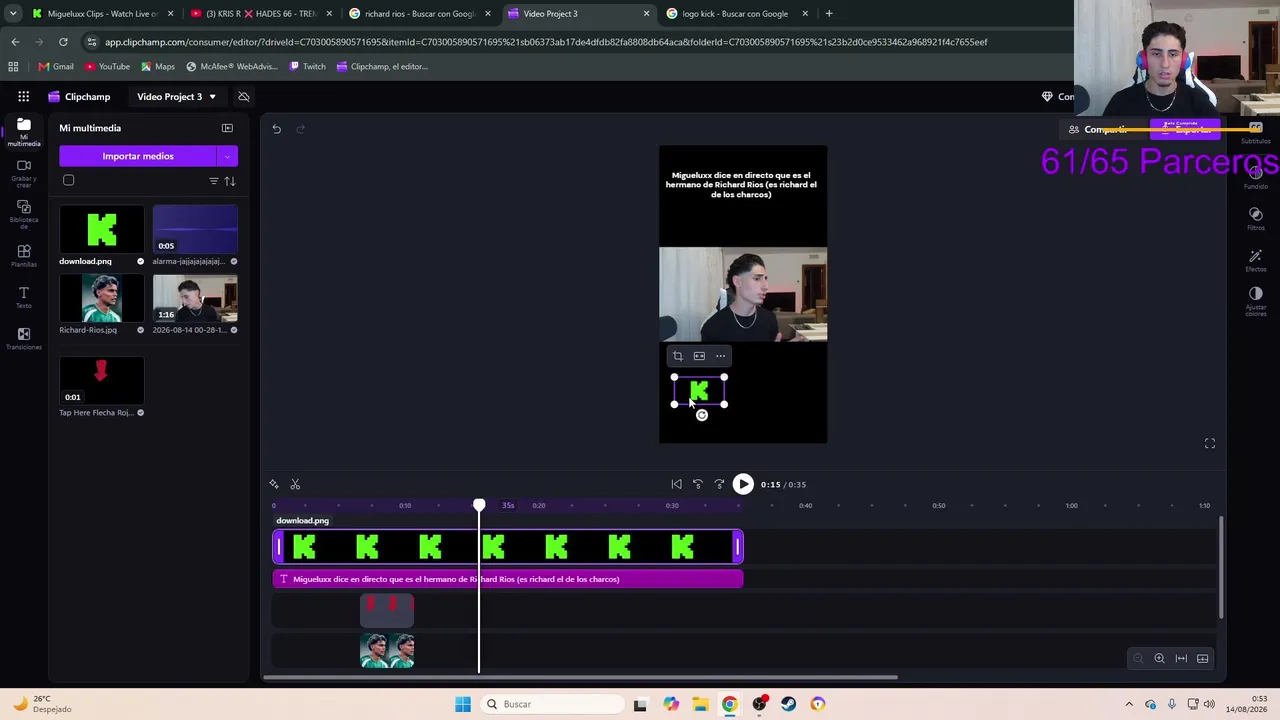
Task: Open the Gmail bookmark
Action: 56,67
